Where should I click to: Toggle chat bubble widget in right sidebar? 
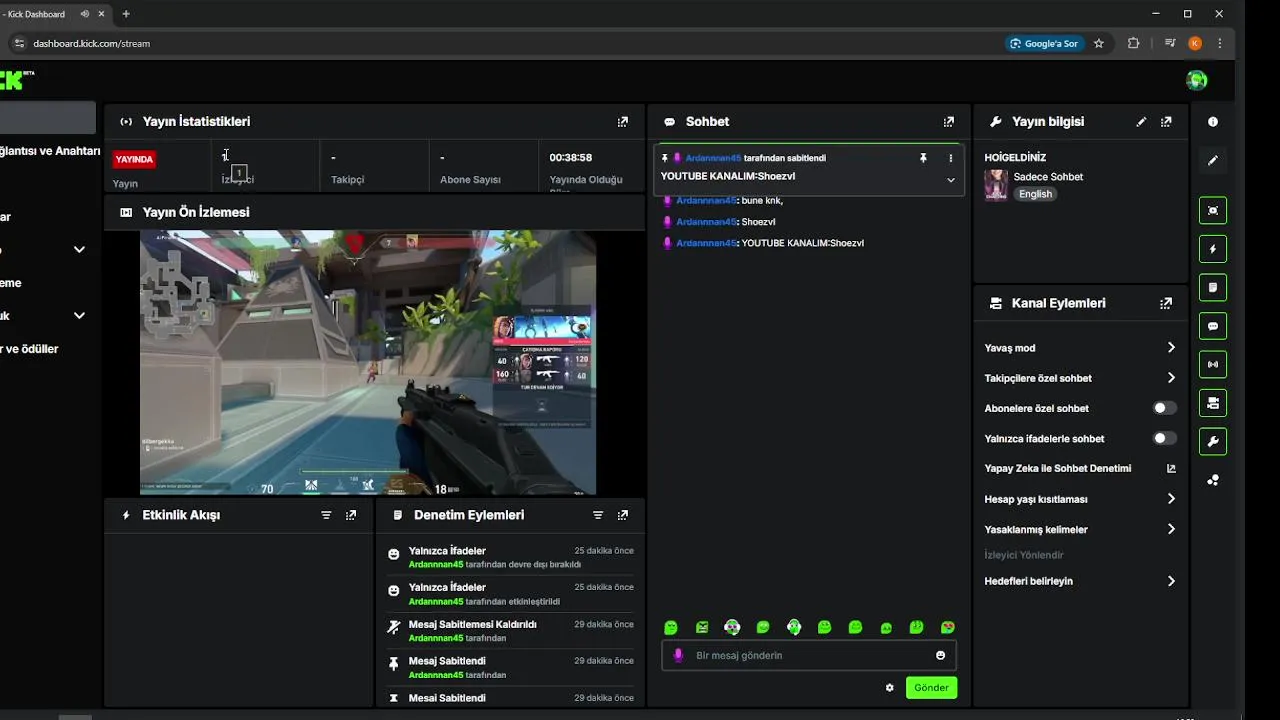[1213, 326]
